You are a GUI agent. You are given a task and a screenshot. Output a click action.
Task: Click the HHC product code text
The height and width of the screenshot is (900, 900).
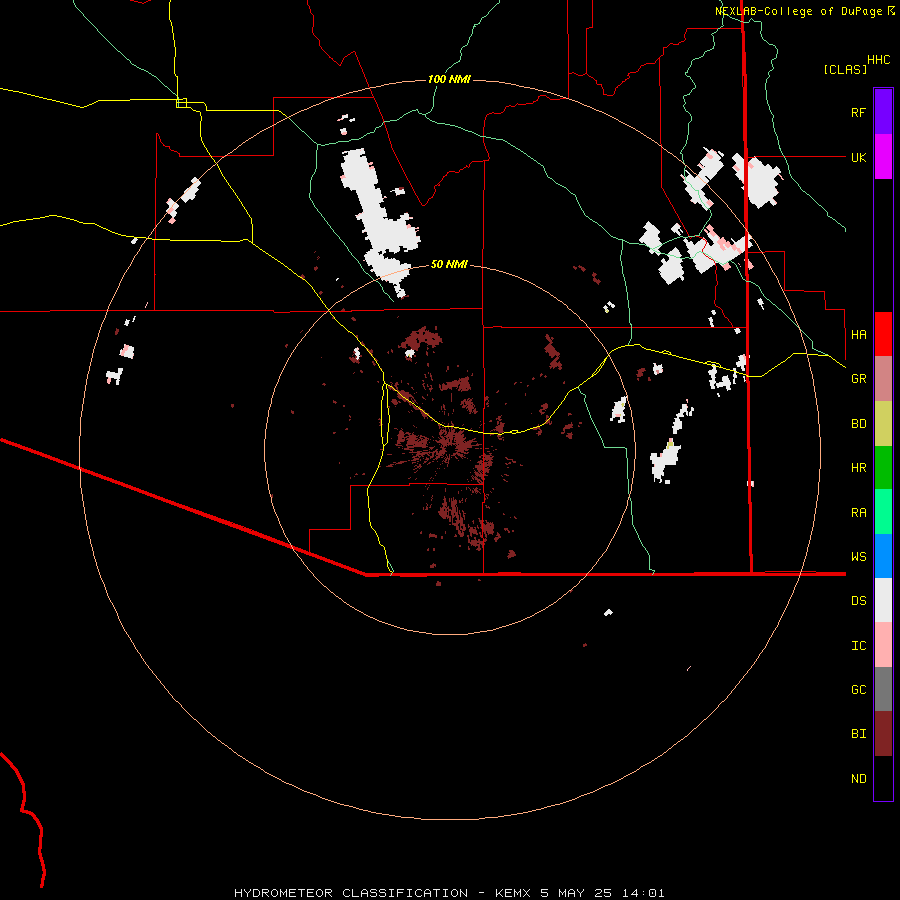[x=879, y=60]
